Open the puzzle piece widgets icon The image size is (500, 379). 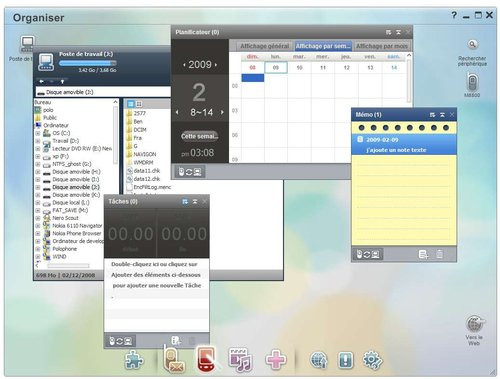[x=134, y=360]
